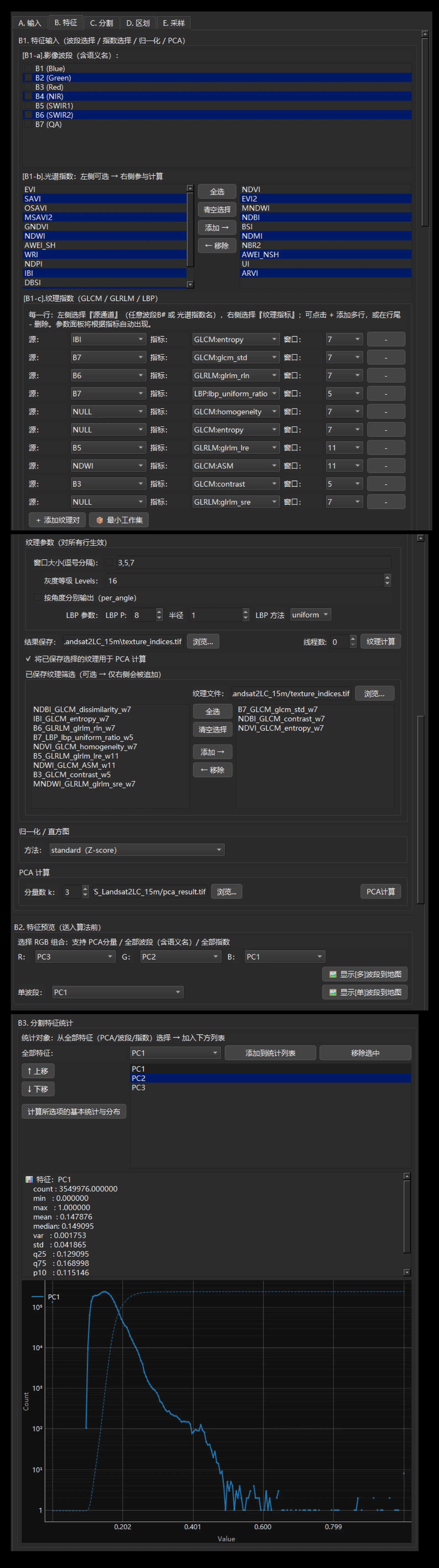
Task: Uncheck 将已保存选择的纹理用于 PCA 计算
Action: (x=28, y=659)
